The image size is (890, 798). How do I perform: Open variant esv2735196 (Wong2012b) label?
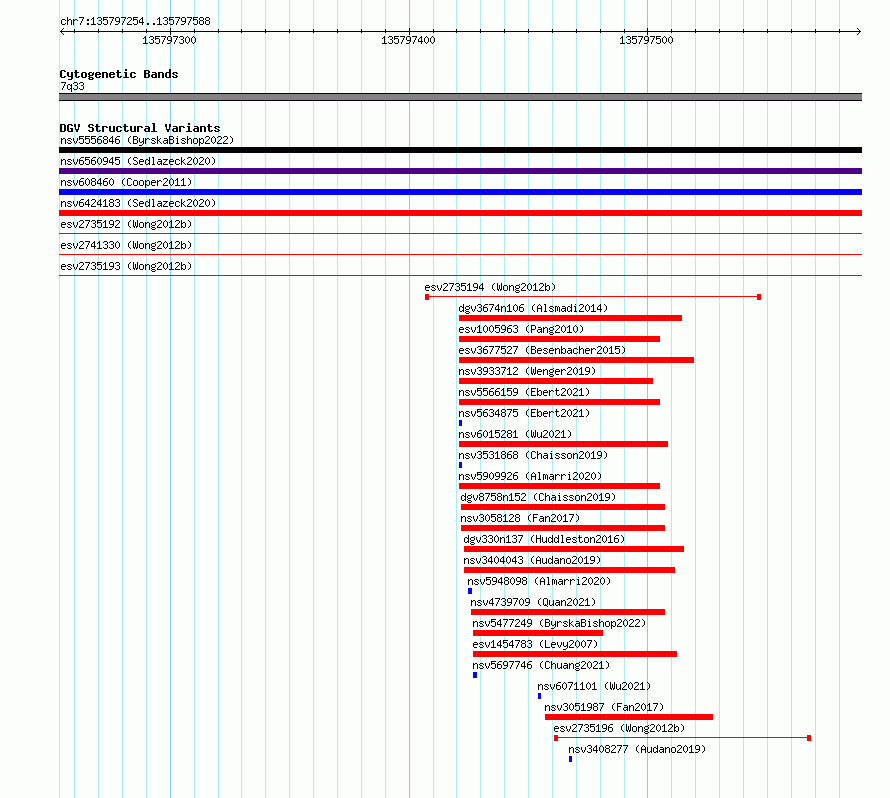[619, 728]
